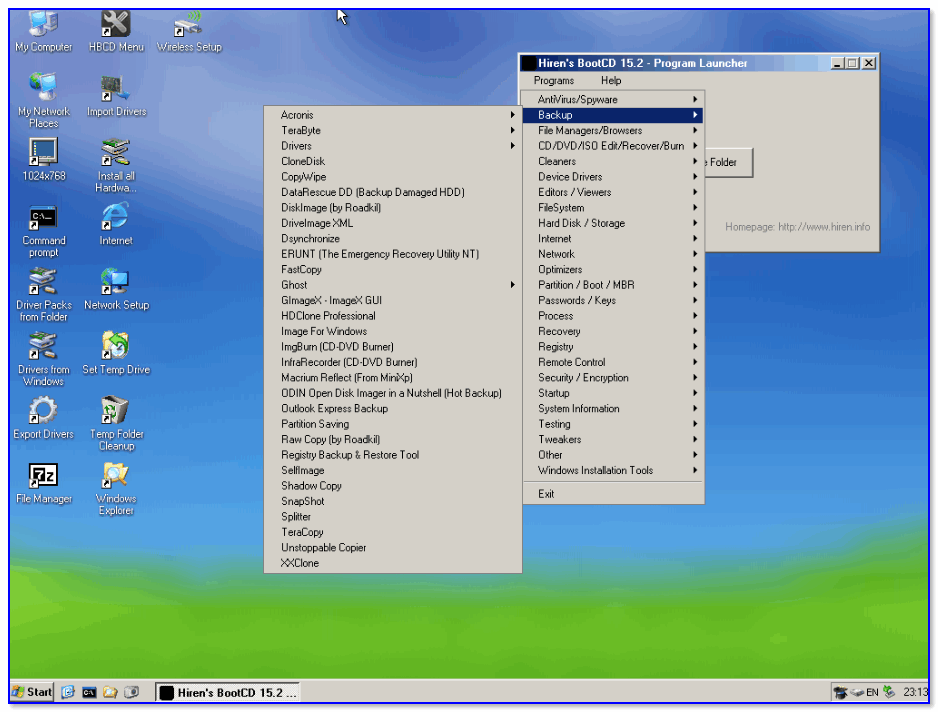938x712 pixels.
Task: Open the HBCD Menu desktop icon
Action: pyautogui.click(x=116, y=26)
